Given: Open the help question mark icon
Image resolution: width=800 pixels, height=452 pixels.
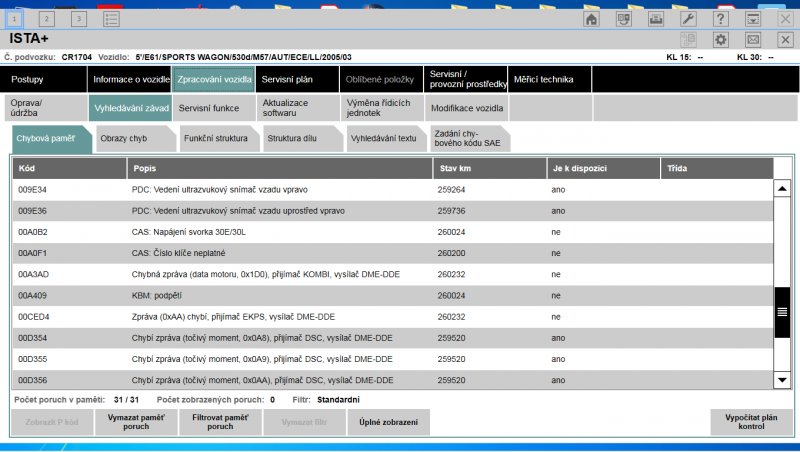Looking at the screenshot, I should point(720,19).
